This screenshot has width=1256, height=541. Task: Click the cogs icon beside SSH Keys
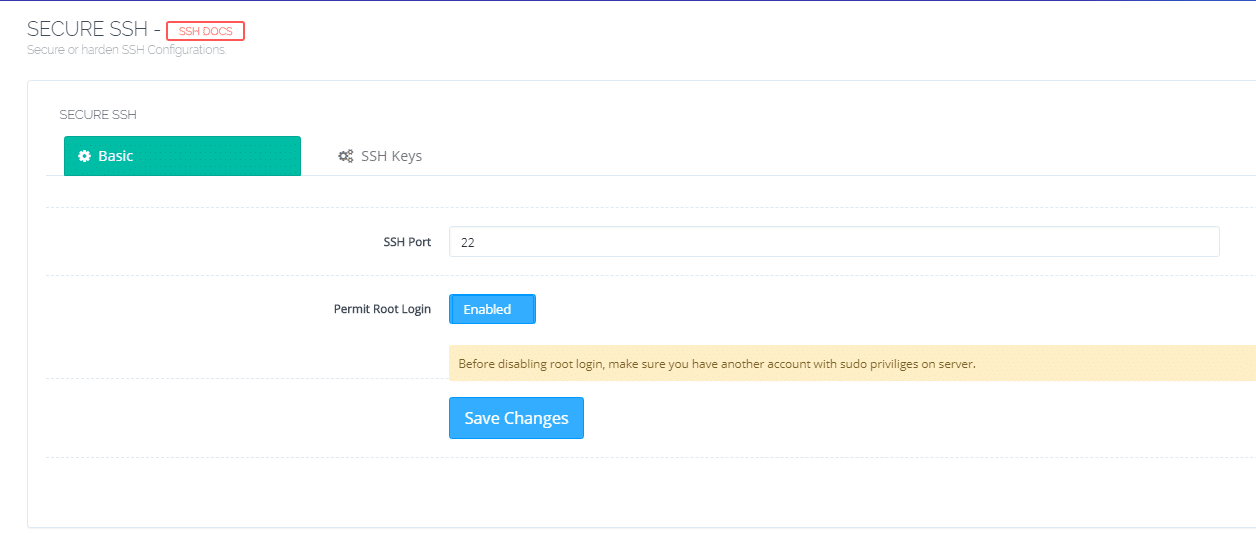346,156
